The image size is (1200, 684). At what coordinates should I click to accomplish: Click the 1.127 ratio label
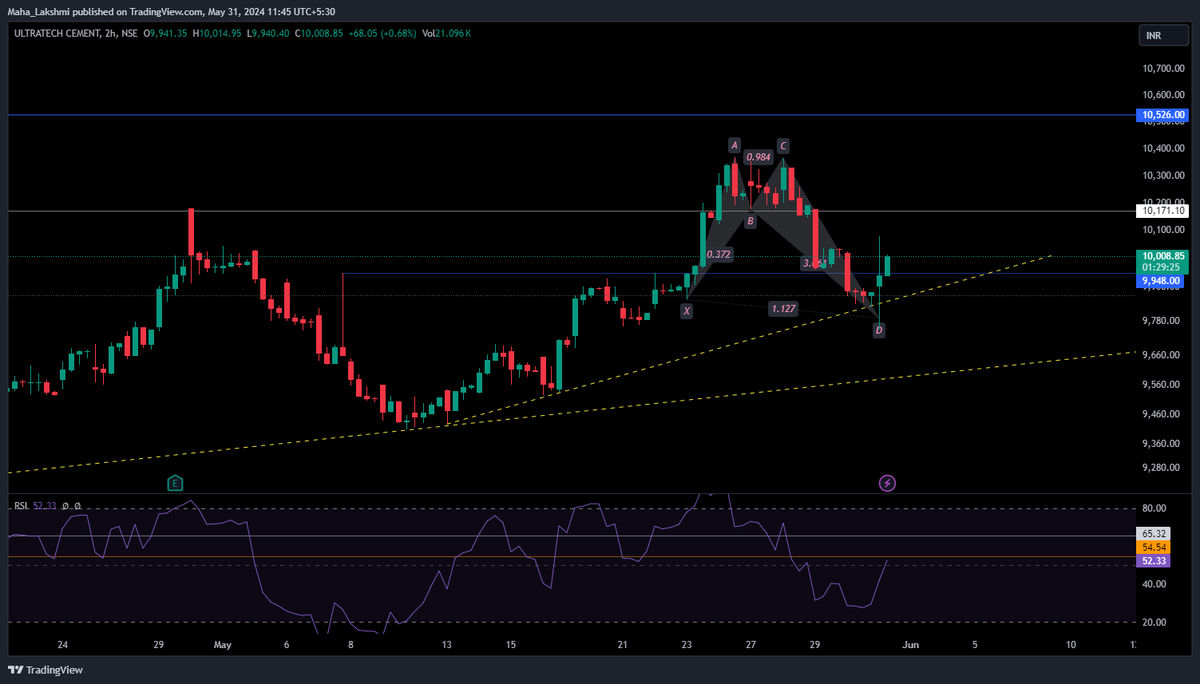(x=783, y=309)
